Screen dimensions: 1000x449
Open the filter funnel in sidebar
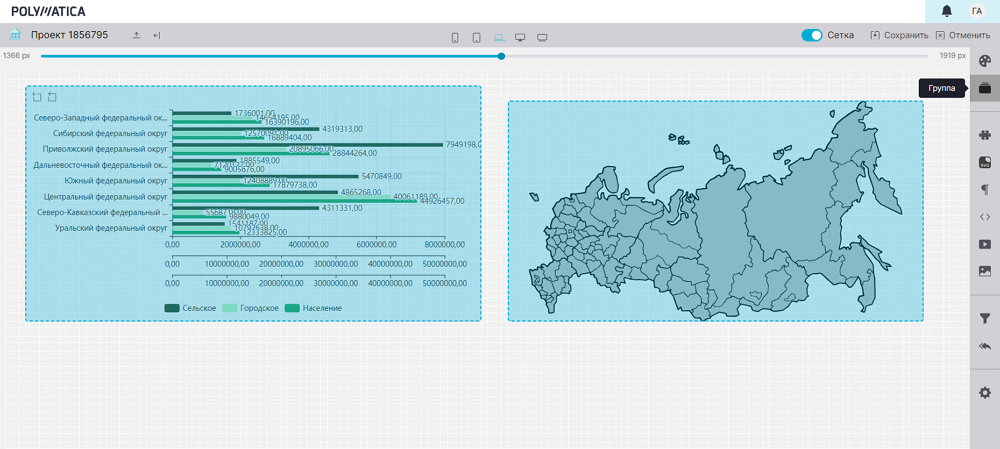click(985, 319)
